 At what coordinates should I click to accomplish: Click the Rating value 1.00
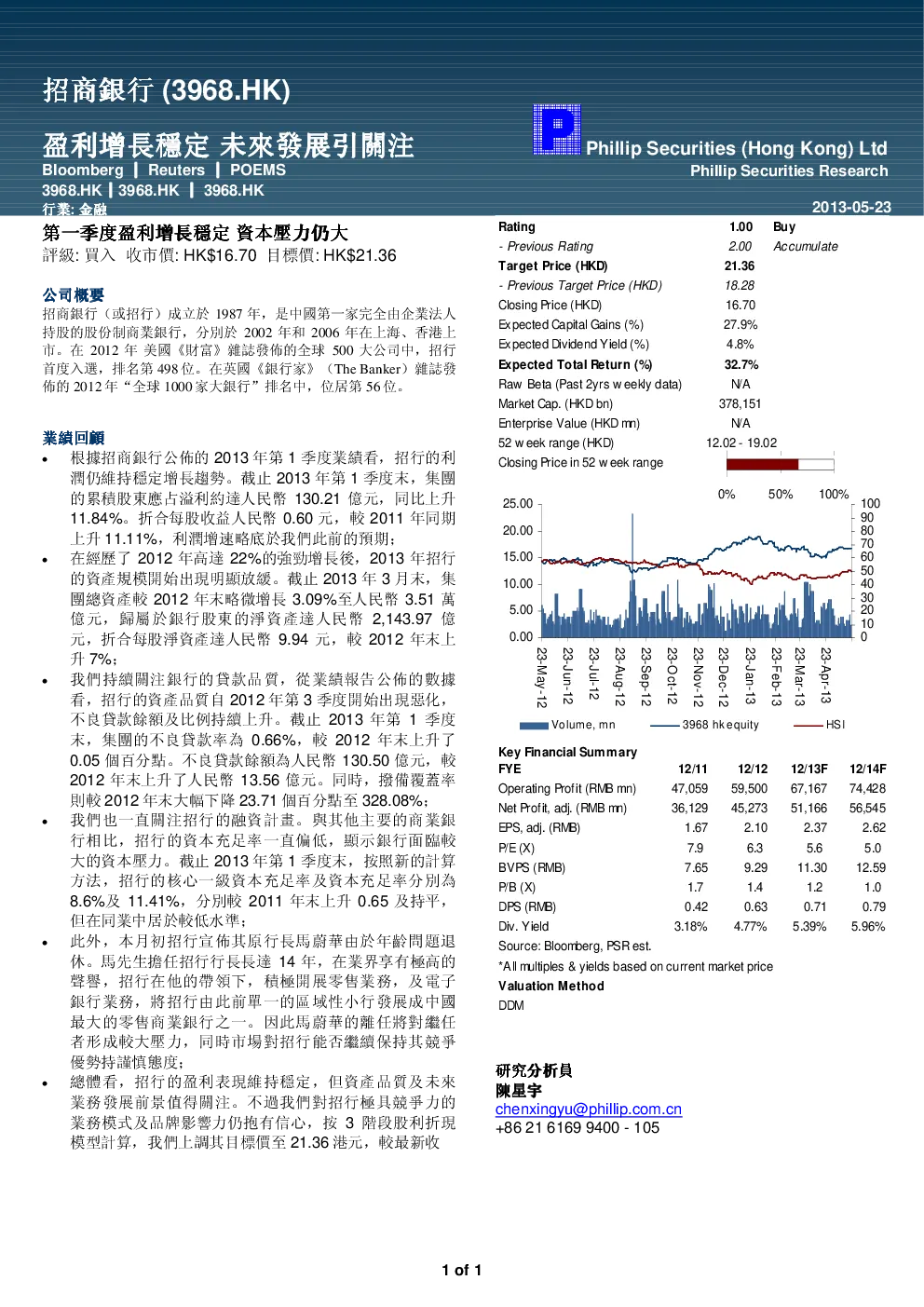point(741,226)
